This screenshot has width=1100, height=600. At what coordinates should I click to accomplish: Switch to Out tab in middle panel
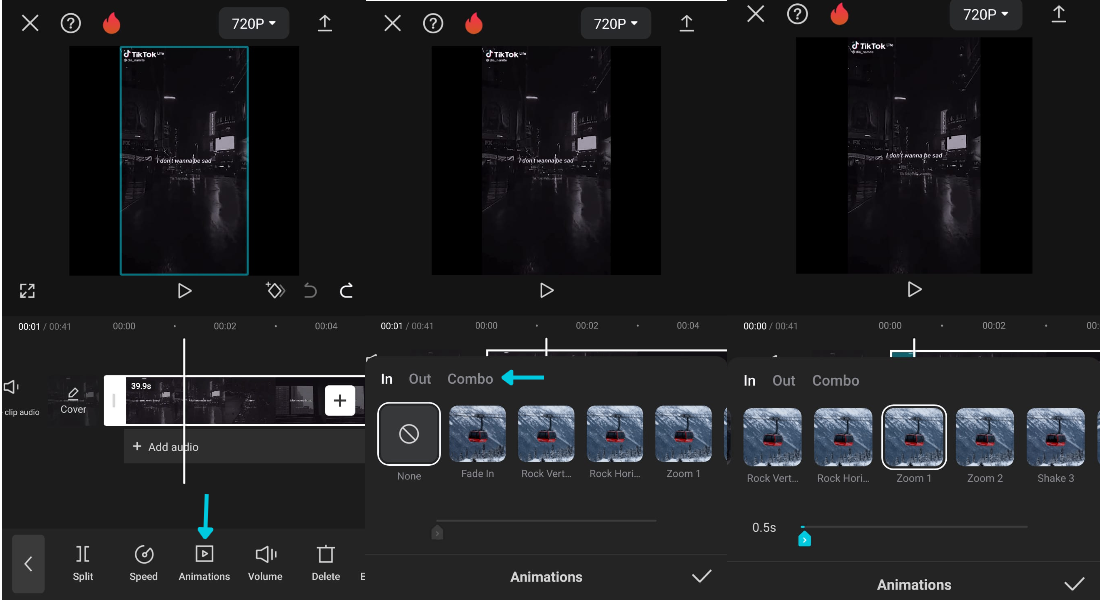420,379
